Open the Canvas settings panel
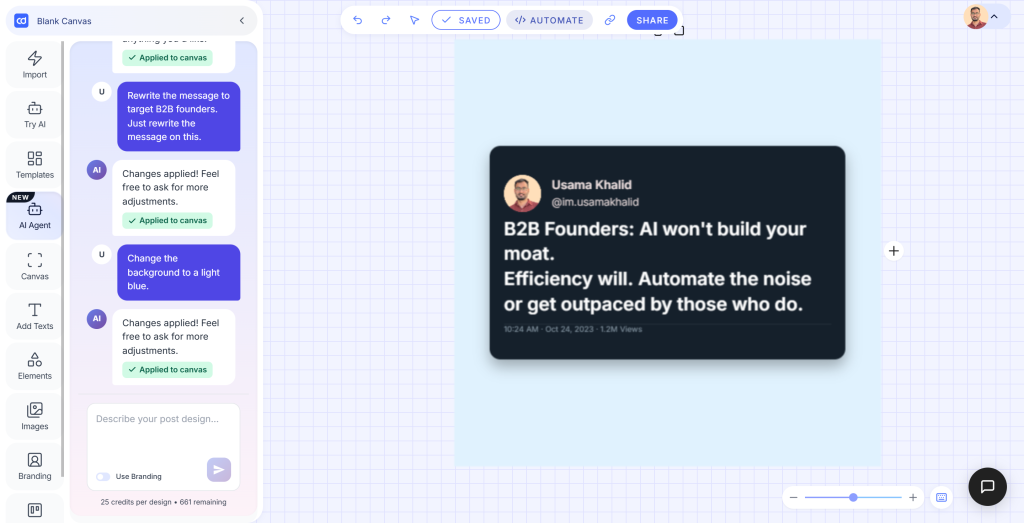Viewport: 1024px width, 523px height. pos(35,266)
